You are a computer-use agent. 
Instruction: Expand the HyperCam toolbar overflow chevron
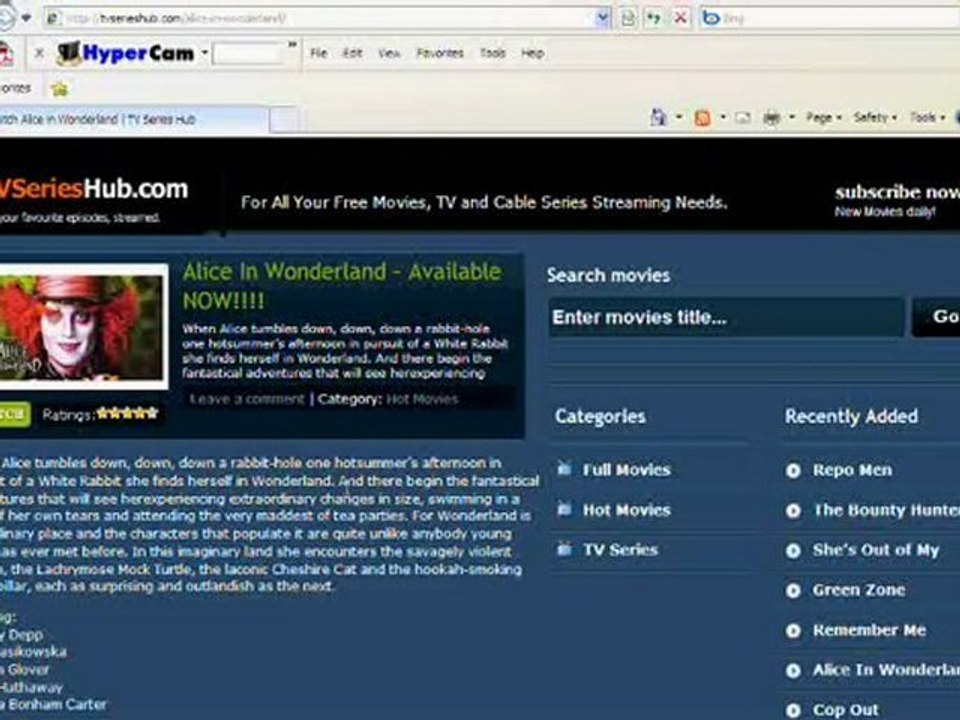tap(293, 45)
